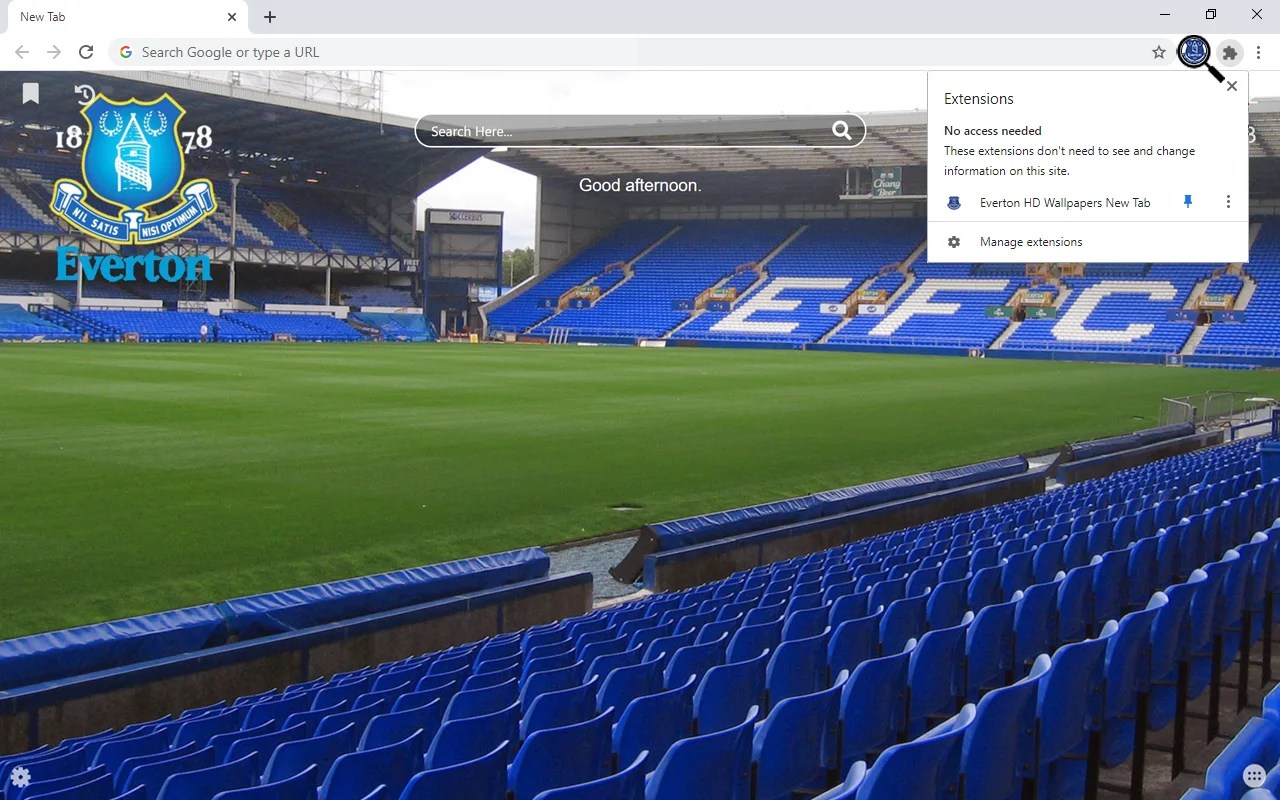The width and height of the screenshot is (1280, 800).
Task: Bookmark this page with the star icon
Action: tap(1158, 52)
